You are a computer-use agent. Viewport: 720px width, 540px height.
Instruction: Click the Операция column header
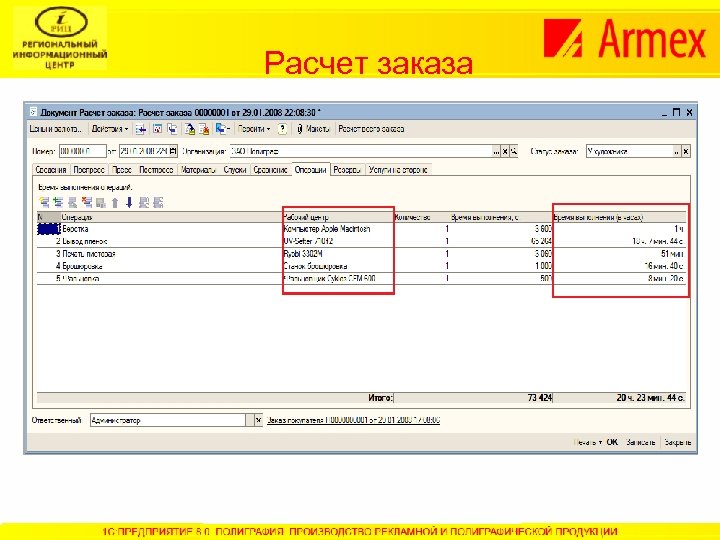click(171, 217)
